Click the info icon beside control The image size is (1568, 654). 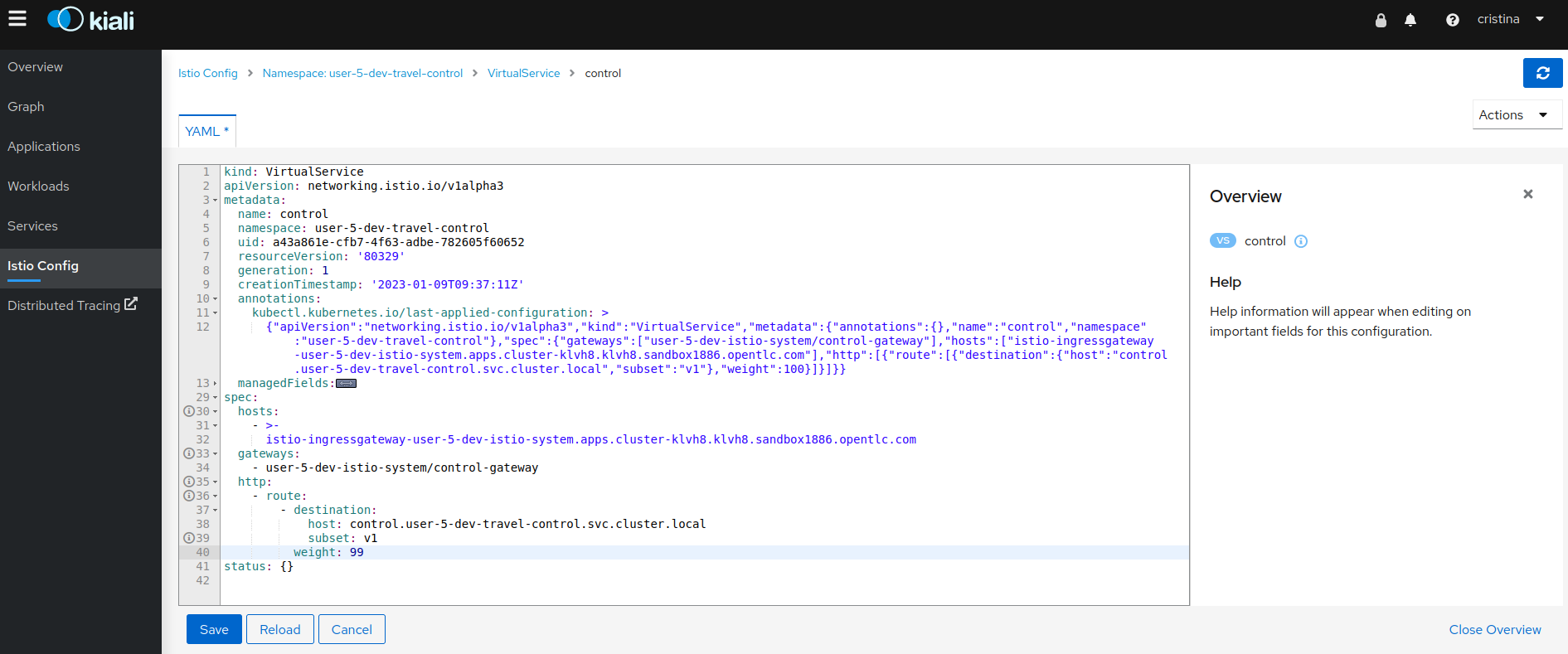(1301, 241)
